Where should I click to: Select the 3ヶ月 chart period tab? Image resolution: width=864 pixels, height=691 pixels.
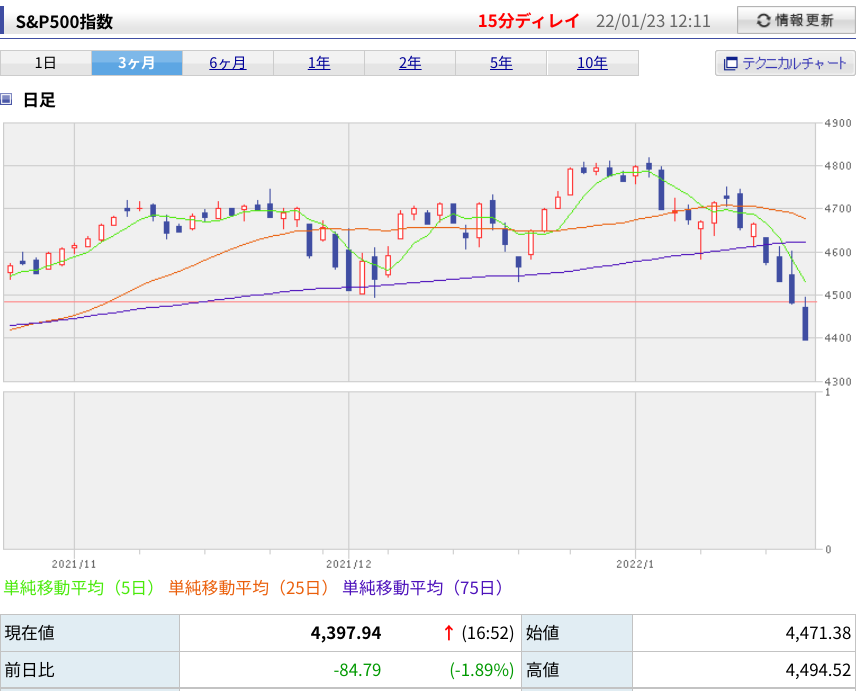137,63
